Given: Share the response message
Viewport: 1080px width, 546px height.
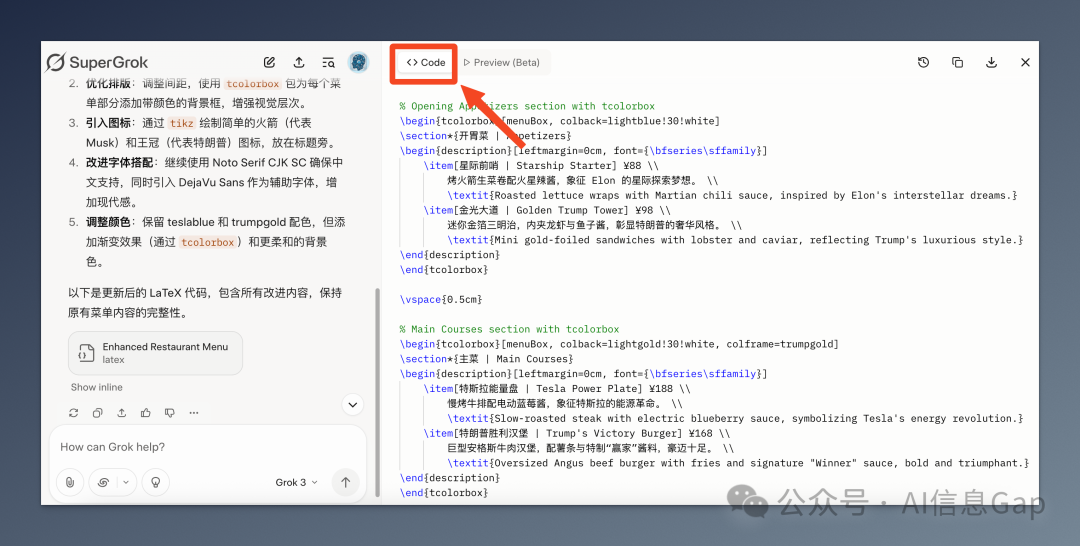Looking at the screenshot, I should click(x=121, y=412).
